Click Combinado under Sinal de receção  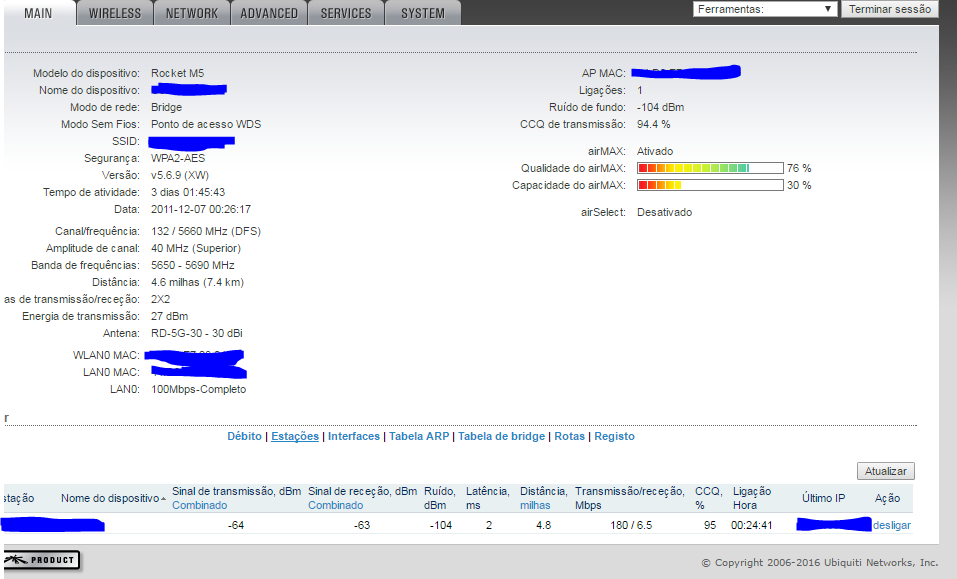pyautogui.click(x=335, y=505)
